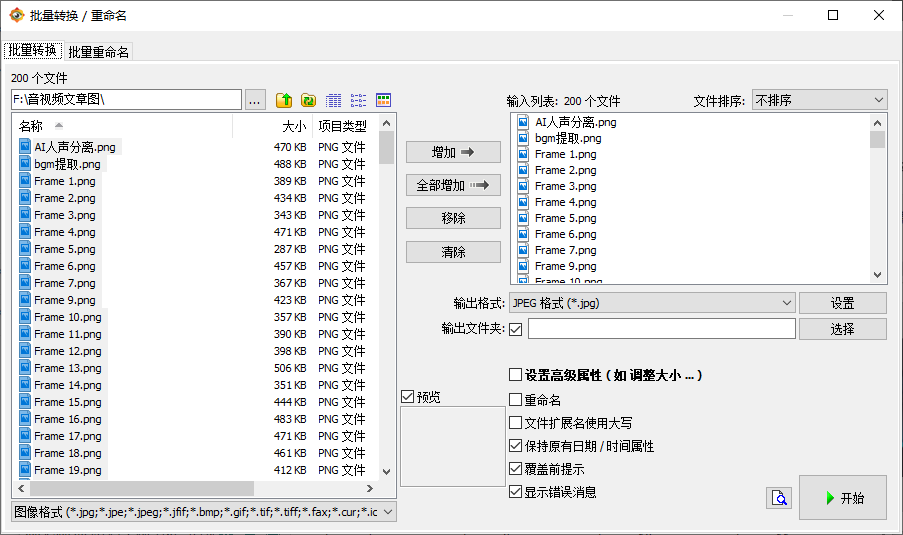Click 选择 to choose output folder
The image size is (903, 535).
pos(843,329)
